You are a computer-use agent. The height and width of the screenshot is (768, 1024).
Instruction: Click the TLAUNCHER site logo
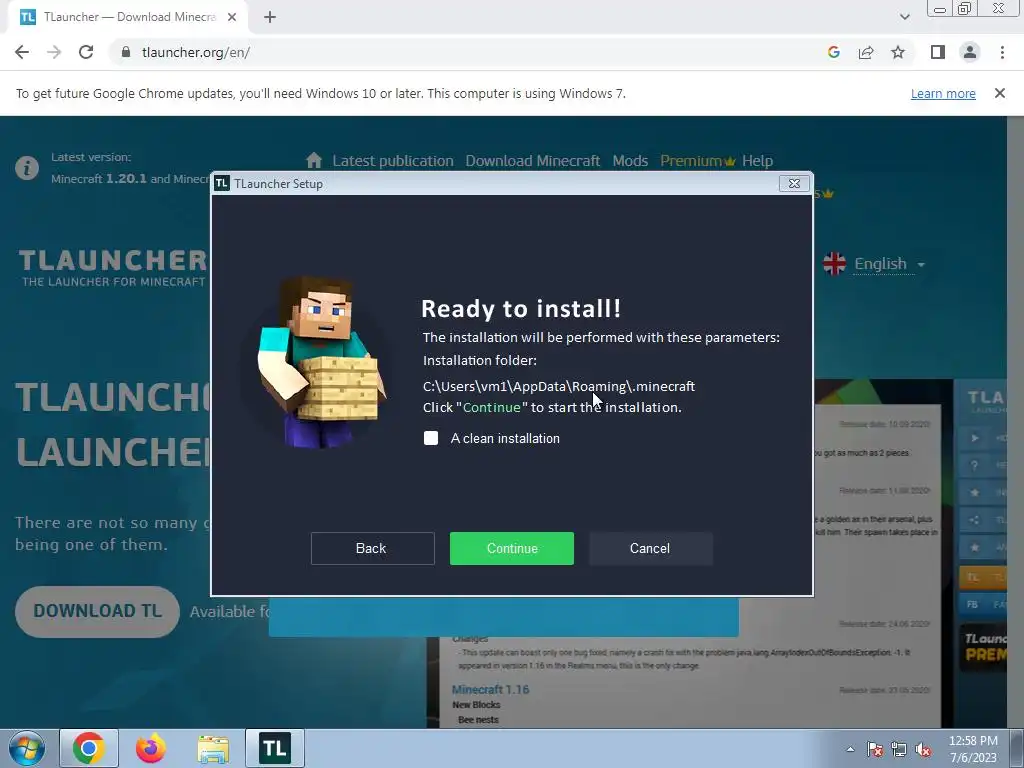click(112, 267)
